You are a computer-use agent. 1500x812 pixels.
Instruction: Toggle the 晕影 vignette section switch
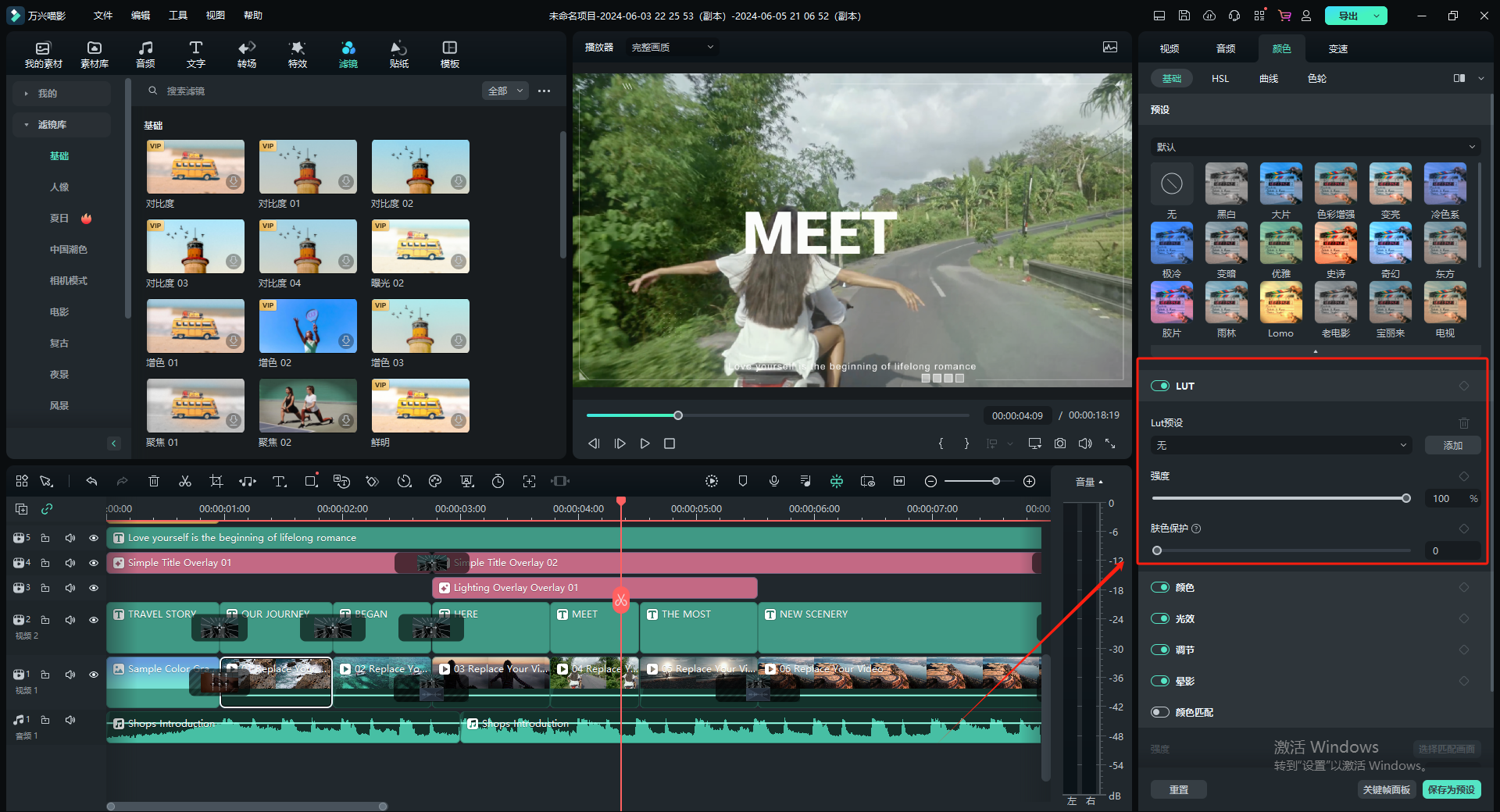point(1160,681)
